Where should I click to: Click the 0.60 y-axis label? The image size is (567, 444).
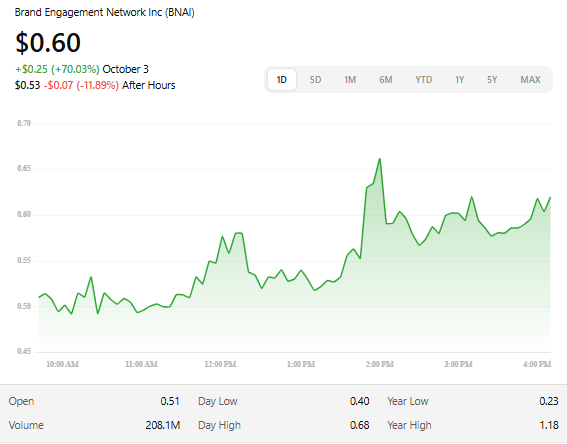pos(24,214)
